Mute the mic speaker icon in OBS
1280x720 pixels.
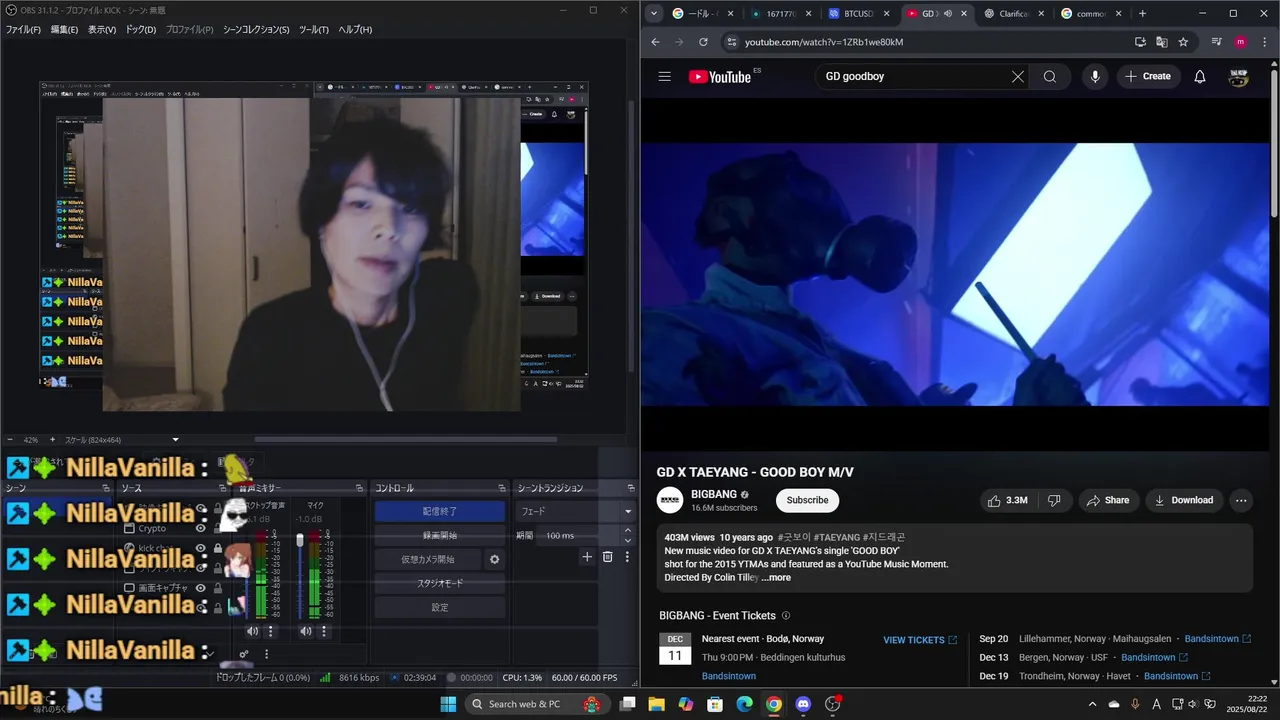tap(305, 631)
